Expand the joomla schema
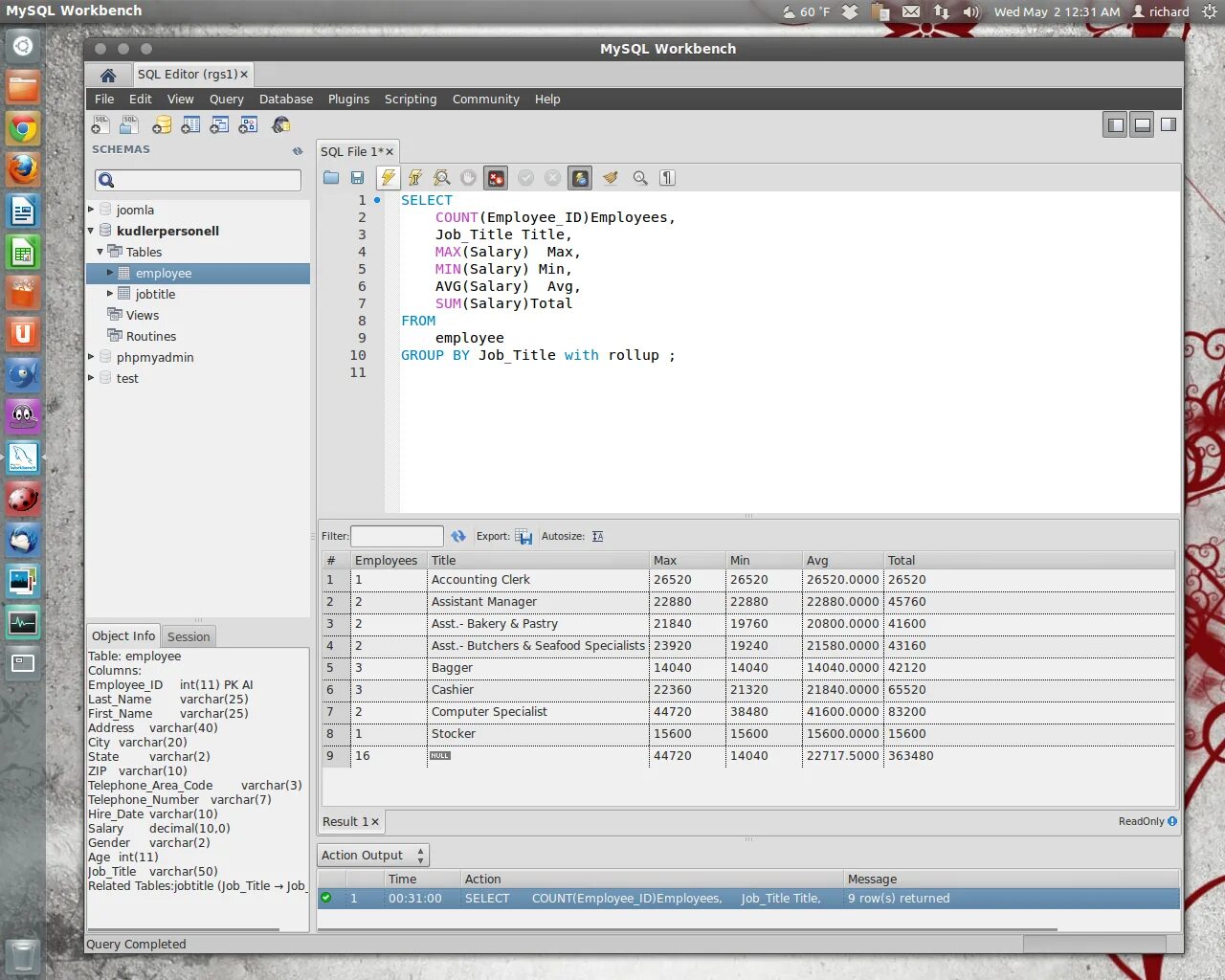 tap(92, 209)
